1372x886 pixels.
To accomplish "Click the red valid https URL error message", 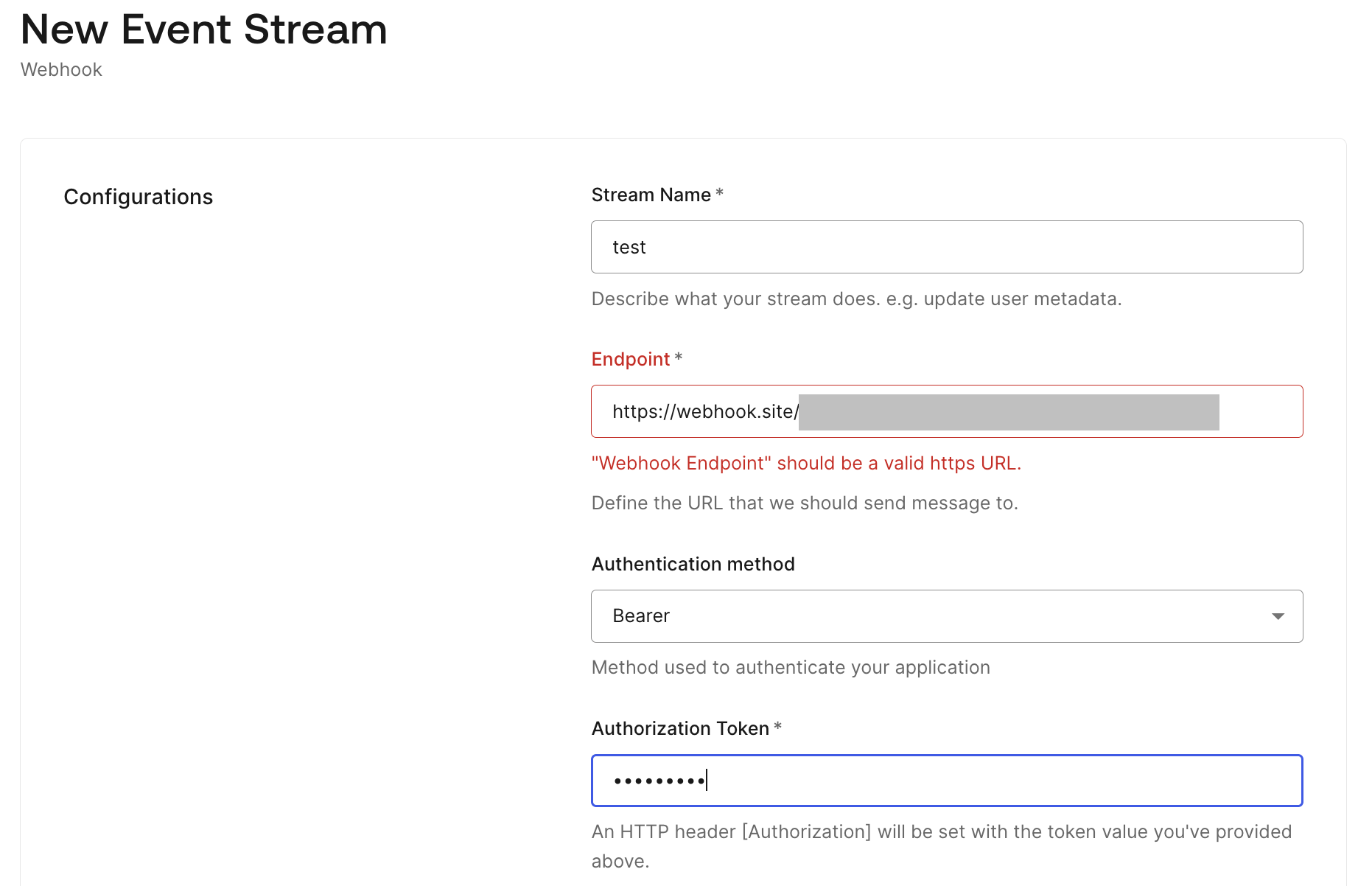I will tap(806, 463).
